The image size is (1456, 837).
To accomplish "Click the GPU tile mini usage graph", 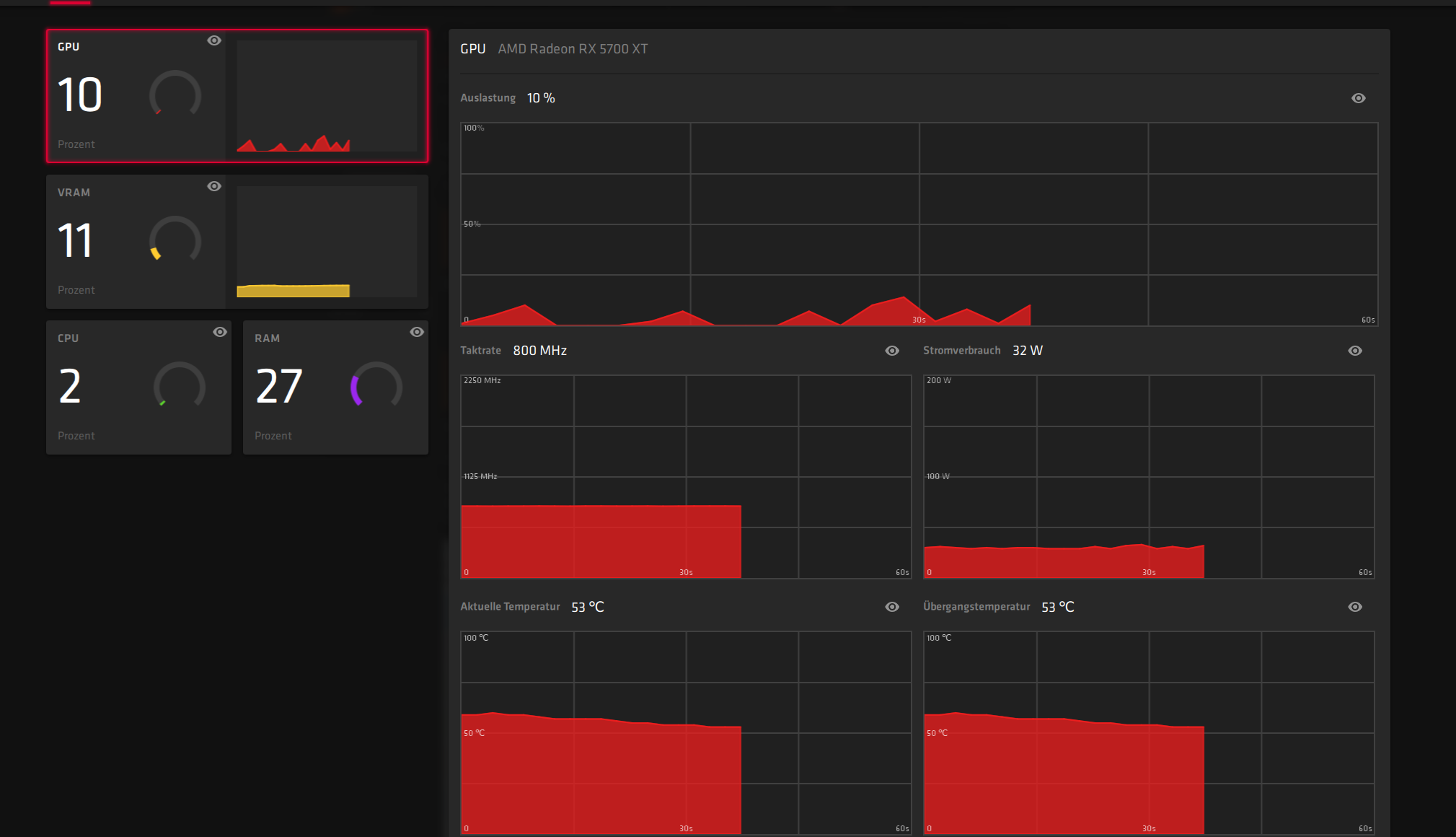I will click(327, 96).
